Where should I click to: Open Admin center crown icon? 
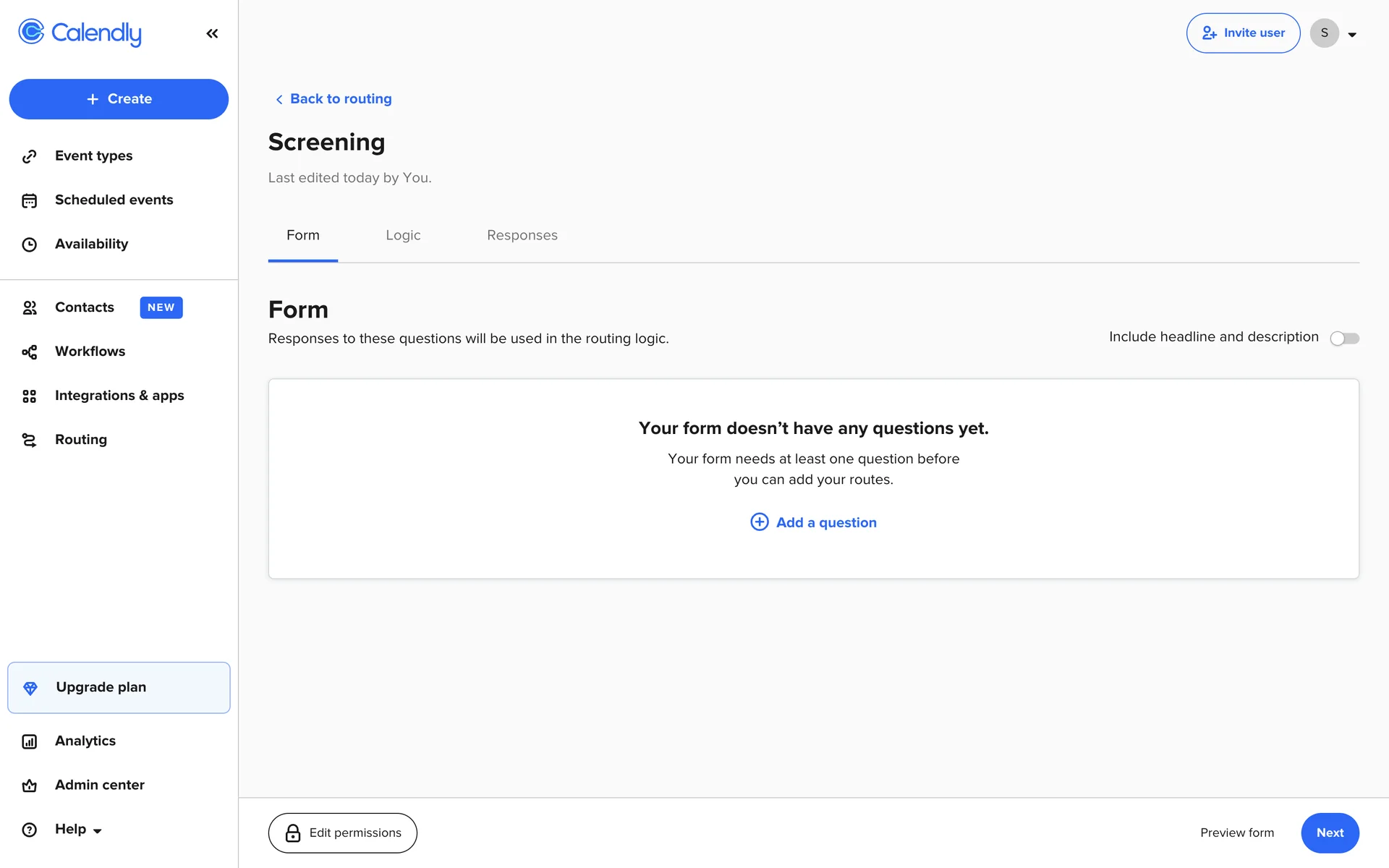[30, 786]
